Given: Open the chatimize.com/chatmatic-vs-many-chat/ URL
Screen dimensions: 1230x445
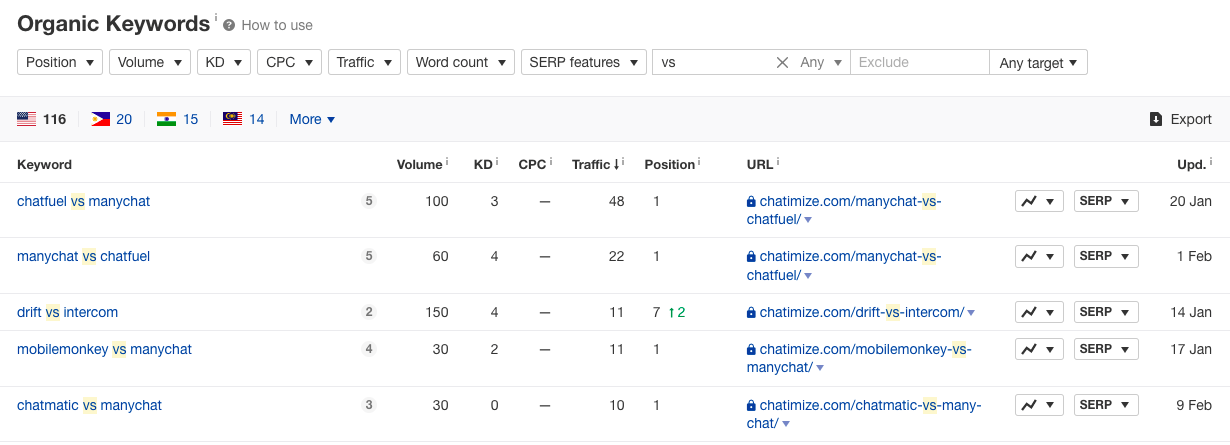Looking at the screenshot, I should pos(865,414).
